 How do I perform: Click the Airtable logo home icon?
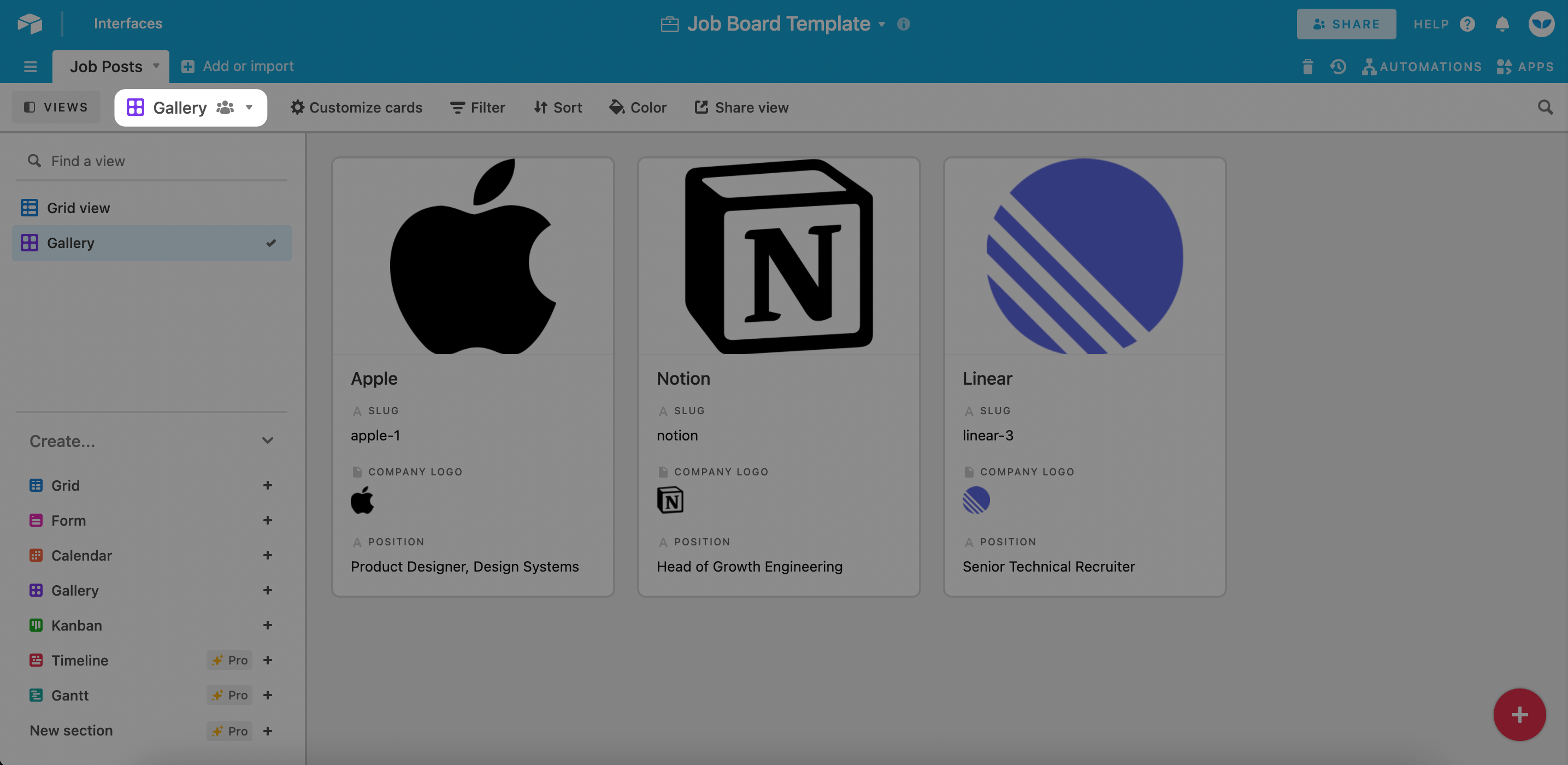[x=29, y=23]
